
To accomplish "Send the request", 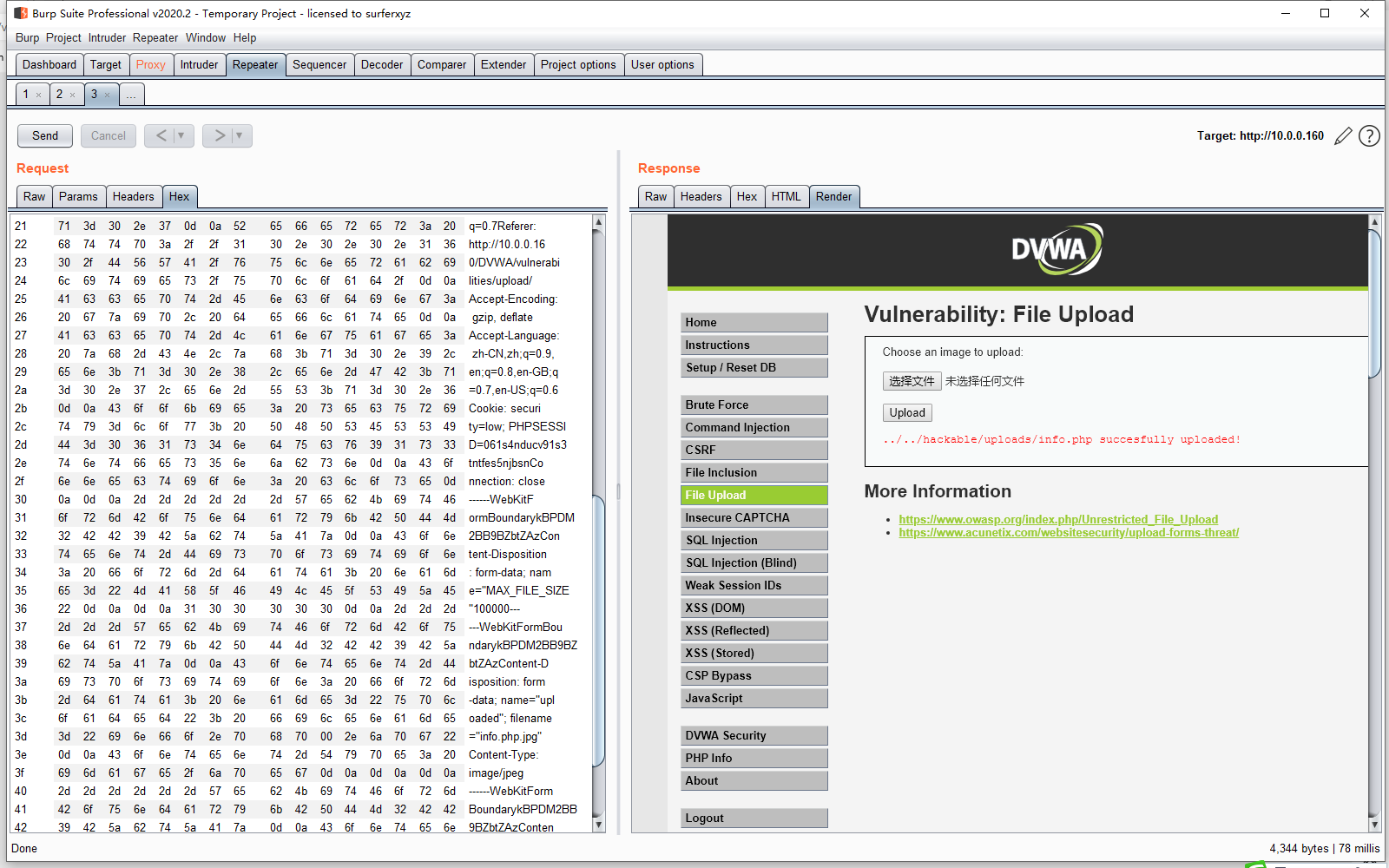I will tap(45, 135).
